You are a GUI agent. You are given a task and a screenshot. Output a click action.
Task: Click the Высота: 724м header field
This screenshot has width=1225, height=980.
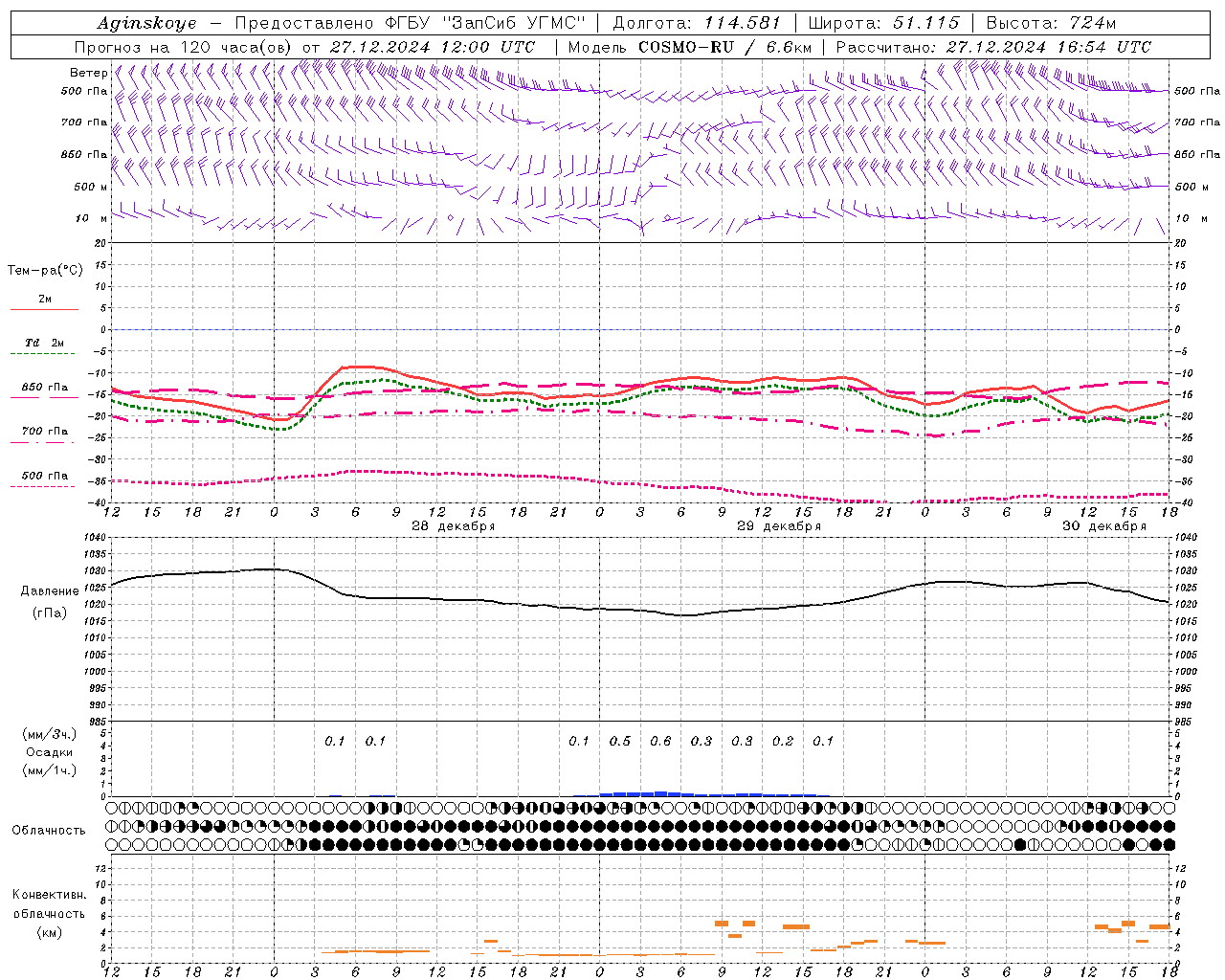tap(1051, 23)
